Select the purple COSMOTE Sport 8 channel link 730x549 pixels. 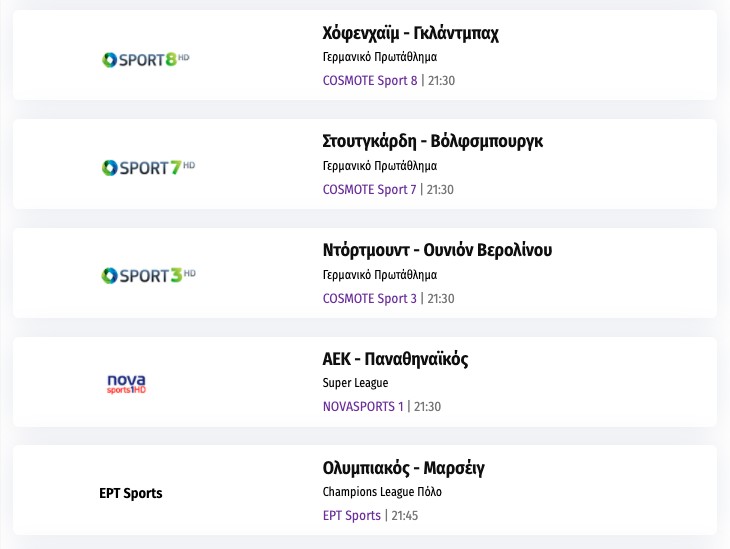[370, 81]
